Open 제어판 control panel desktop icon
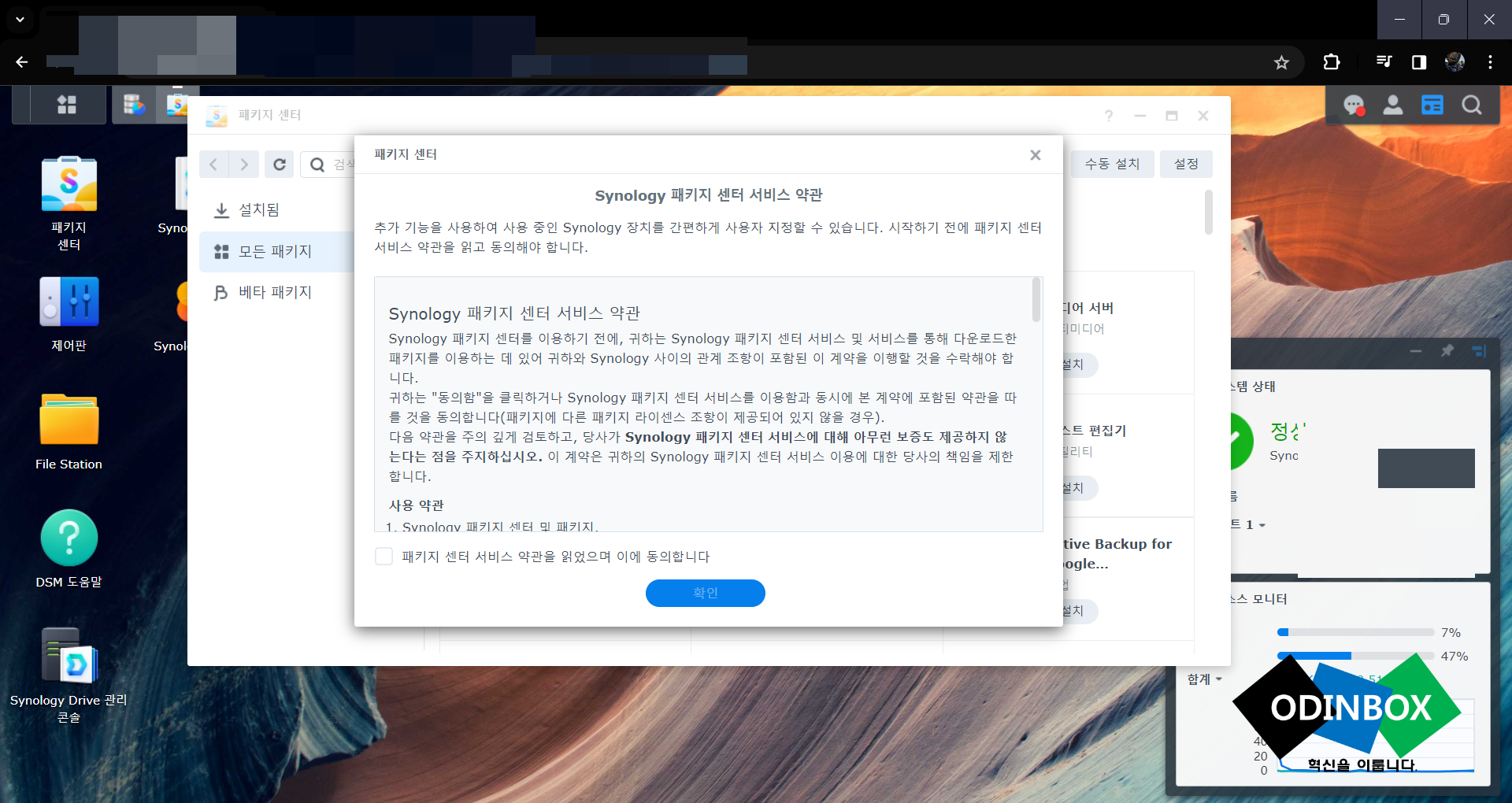Image resolution: width=1512 pixels, height=803 pixels. click(x=69, y=314)
